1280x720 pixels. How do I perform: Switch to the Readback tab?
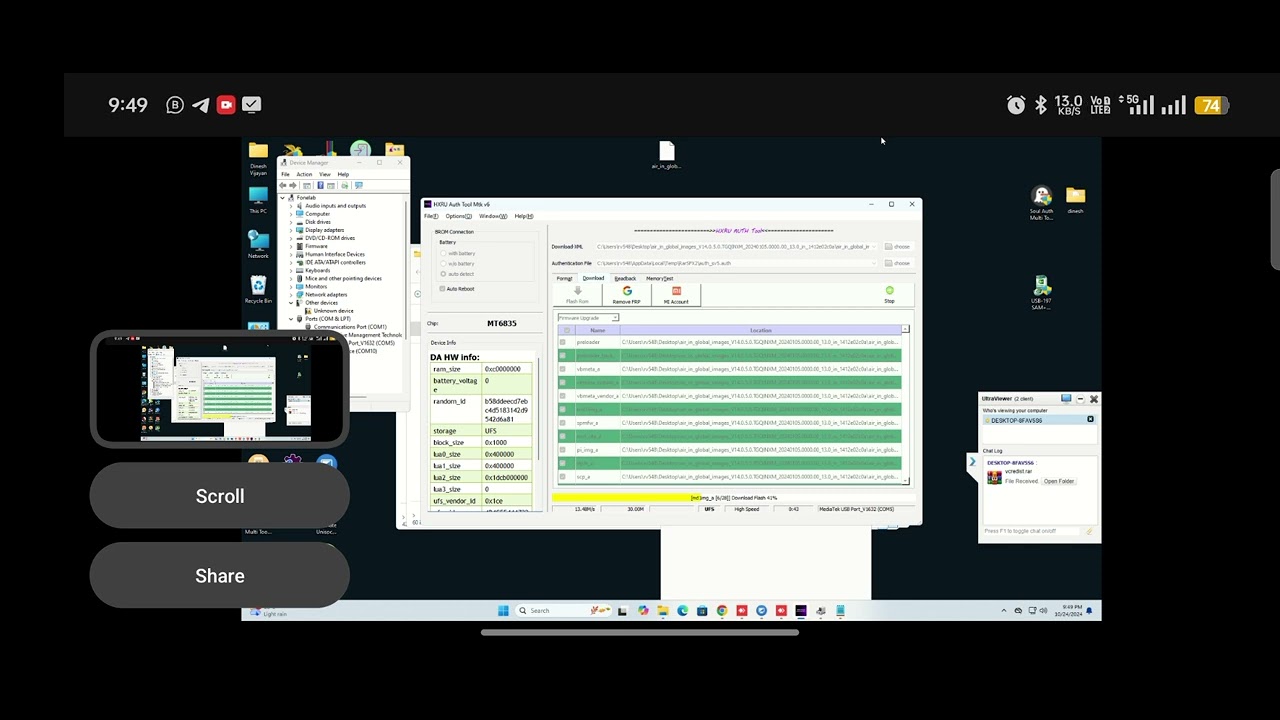click(x=625, y=278)
